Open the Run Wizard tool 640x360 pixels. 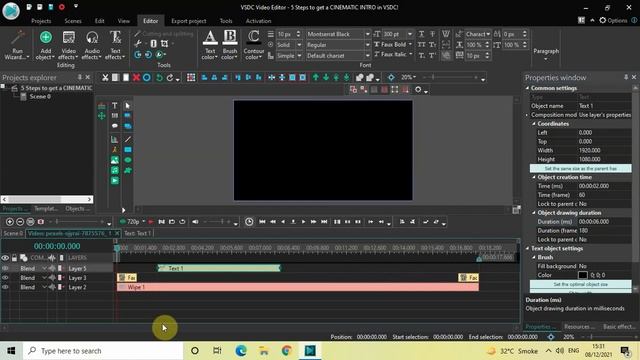(x=17, y=45)
